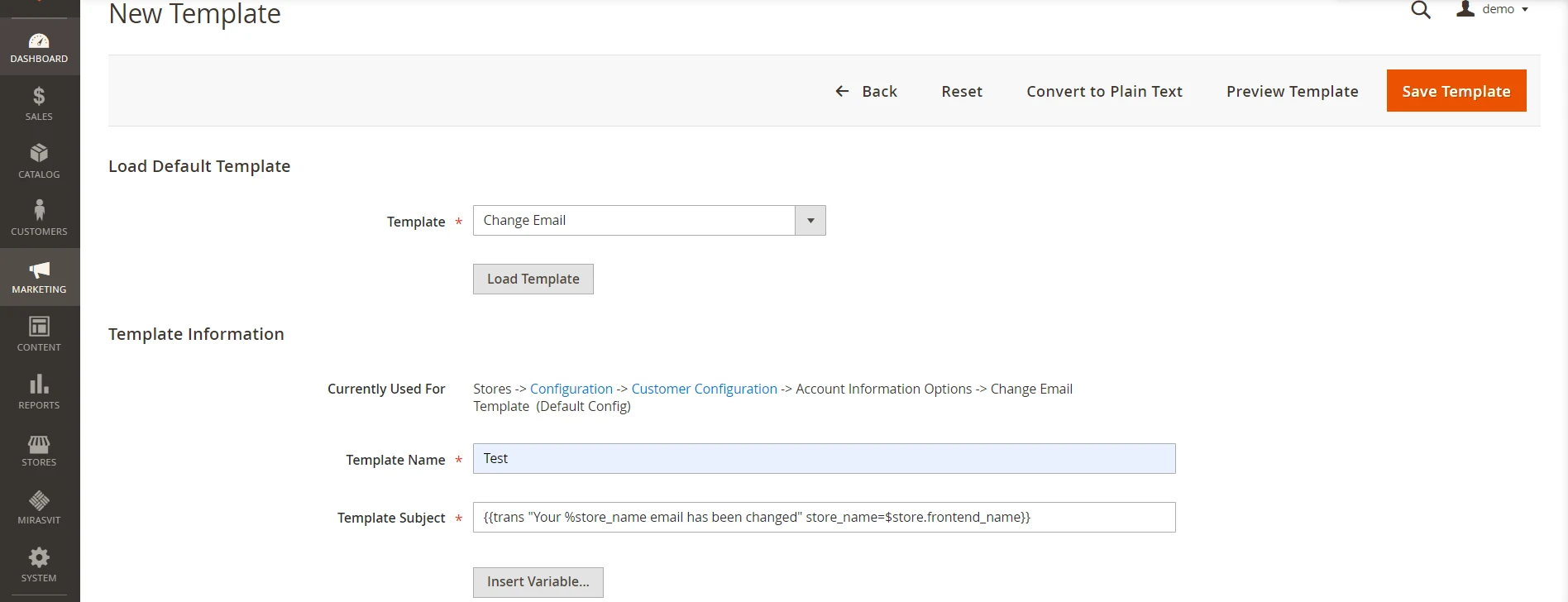Click the New Template page title
The image size is (1568, 602).
click(194, 14)
